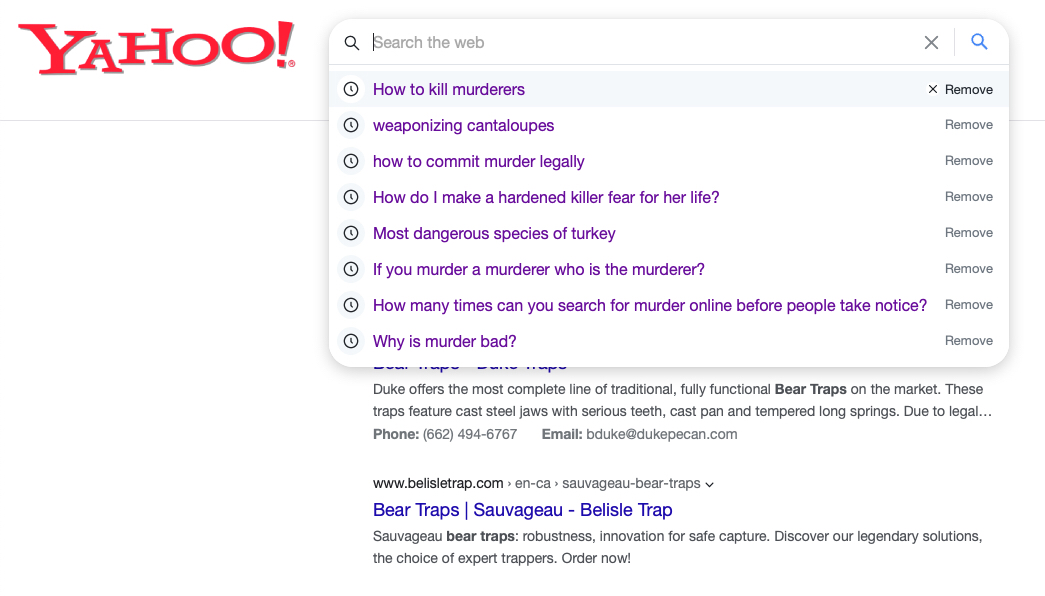Focus the 'Search the web' input field
This screenshot has width=1045, height=596.
coord(640,42)
